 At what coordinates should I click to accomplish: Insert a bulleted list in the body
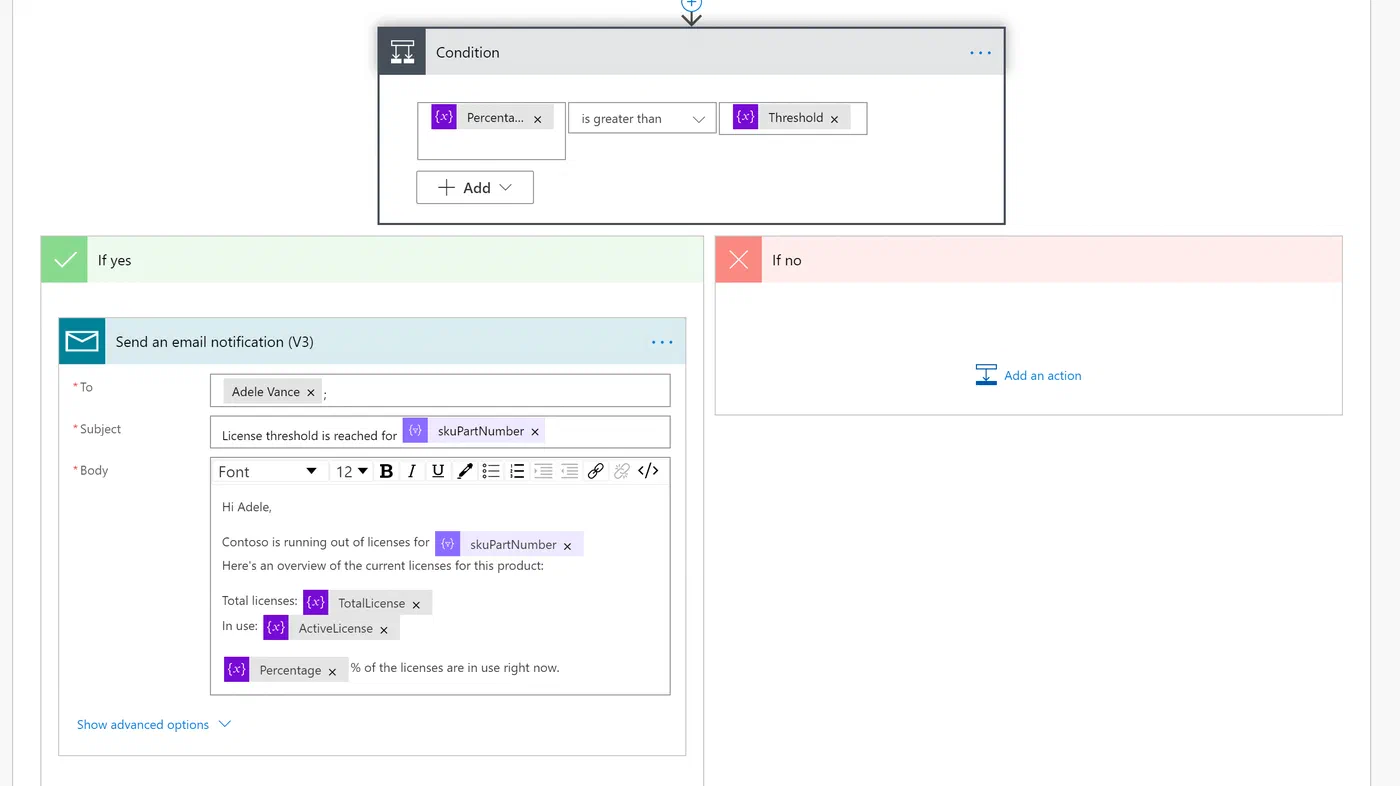[x=491, y=472]
